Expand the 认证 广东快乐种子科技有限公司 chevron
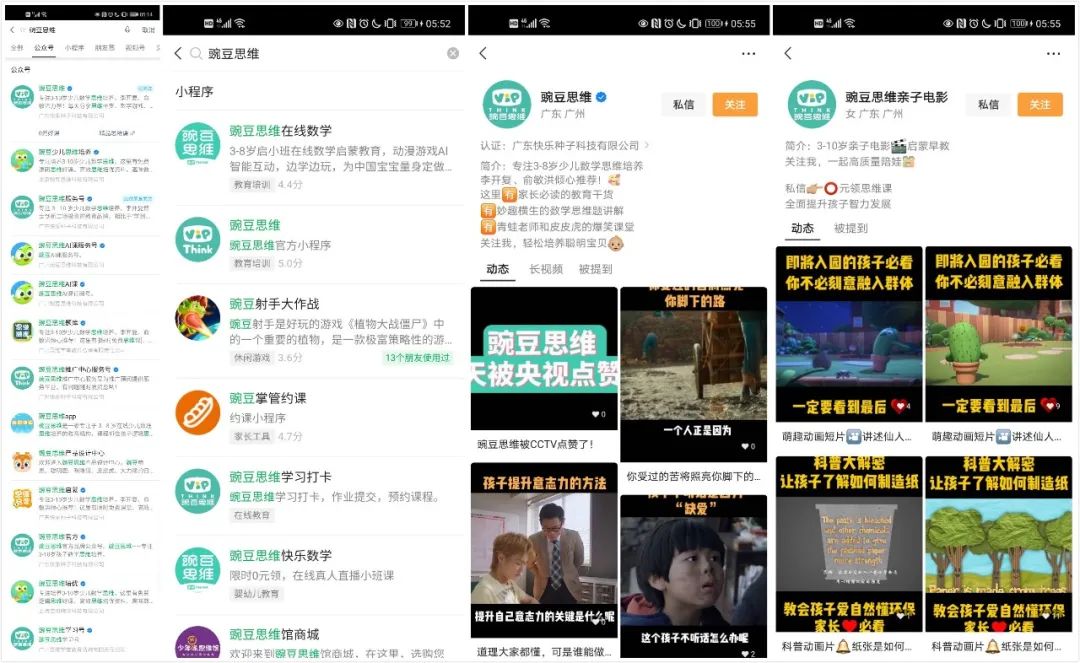The width and height of the screenshot is (1080, 663). (647, 146)
